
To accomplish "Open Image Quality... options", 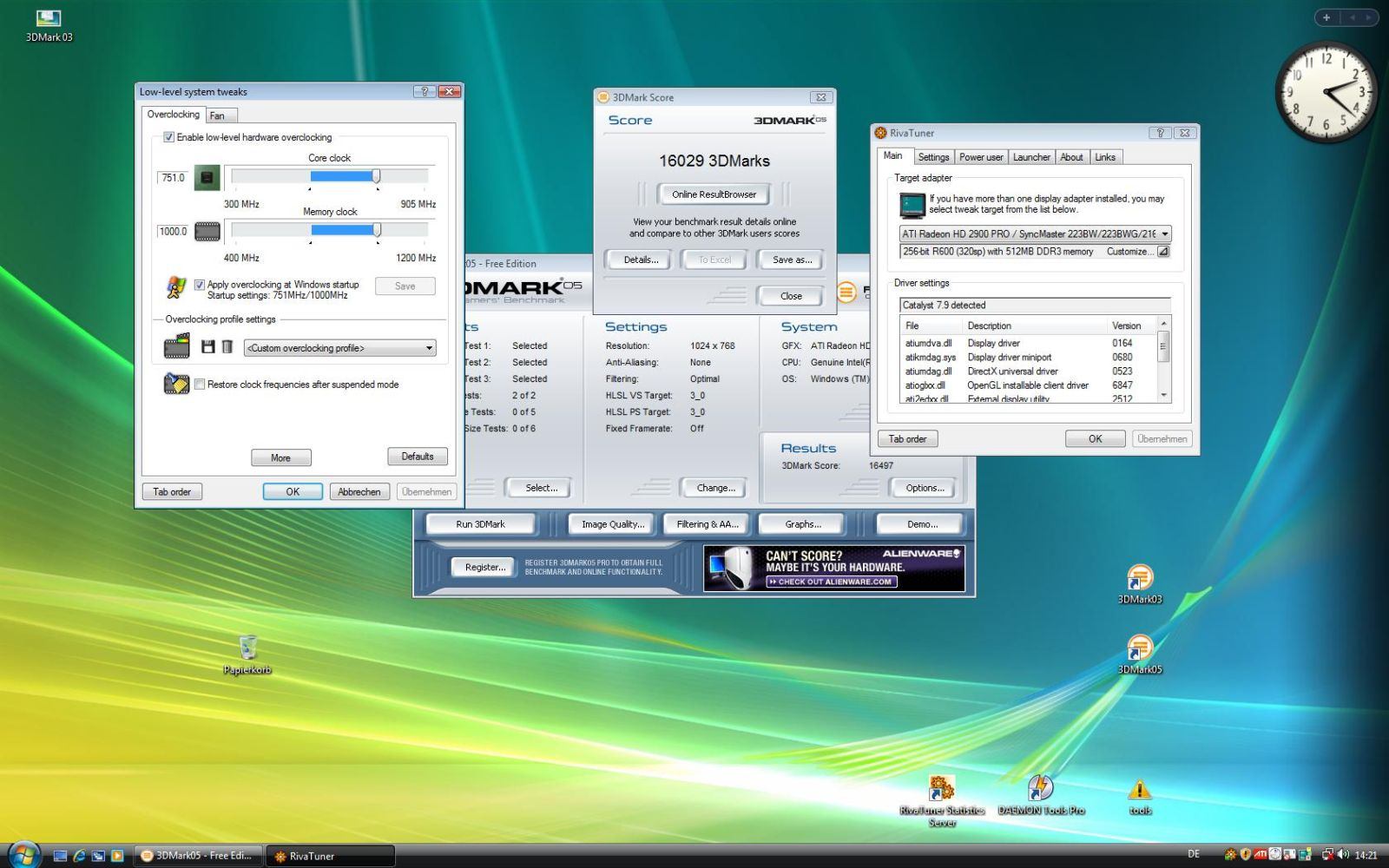I will tap(613, 524).
